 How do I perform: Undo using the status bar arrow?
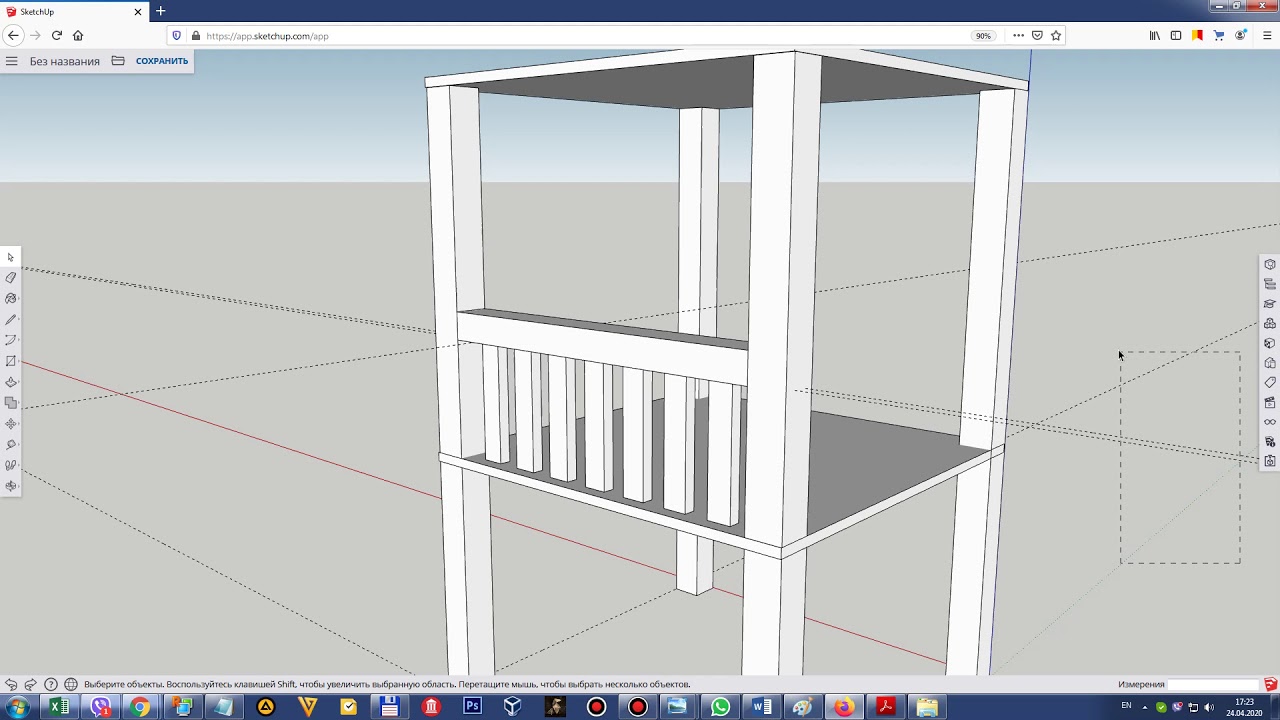tap(11, 685)
